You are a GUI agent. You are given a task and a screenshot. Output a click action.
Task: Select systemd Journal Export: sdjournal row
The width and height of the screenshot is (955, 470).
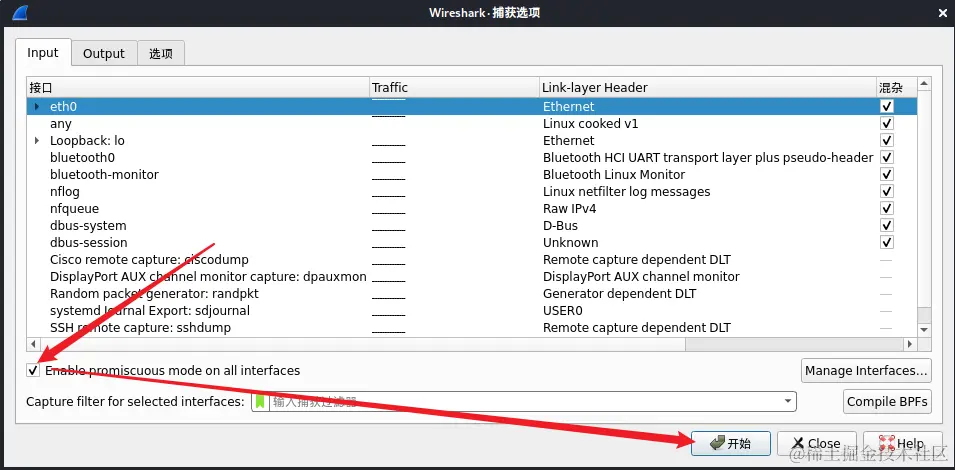pos(472,311)
